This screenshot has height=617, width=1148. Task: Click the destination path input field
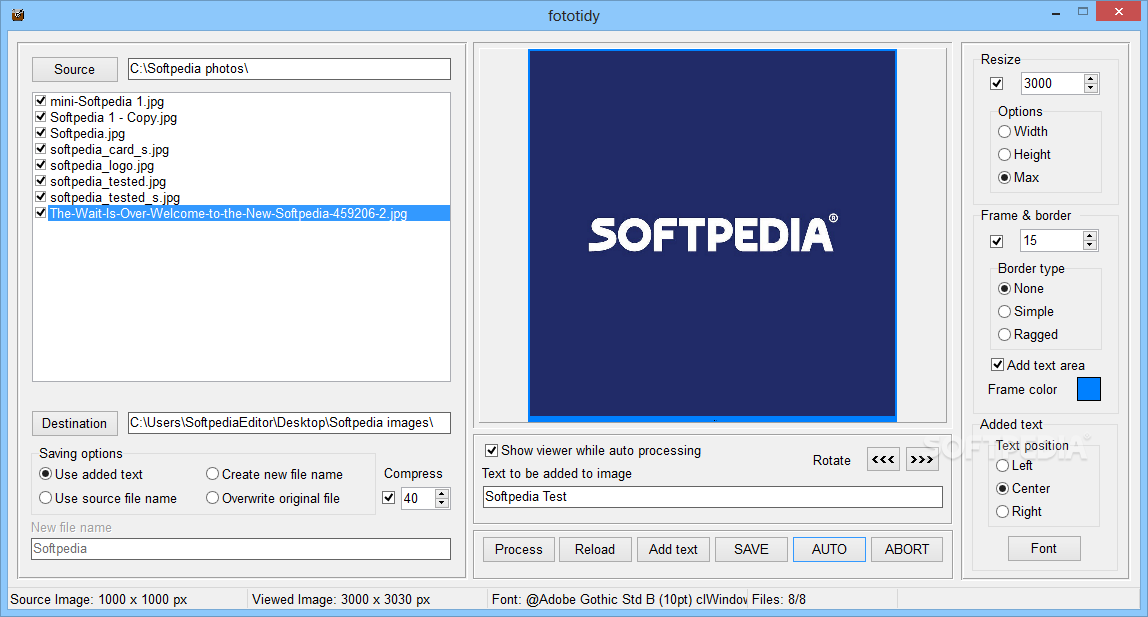[289, 423]
